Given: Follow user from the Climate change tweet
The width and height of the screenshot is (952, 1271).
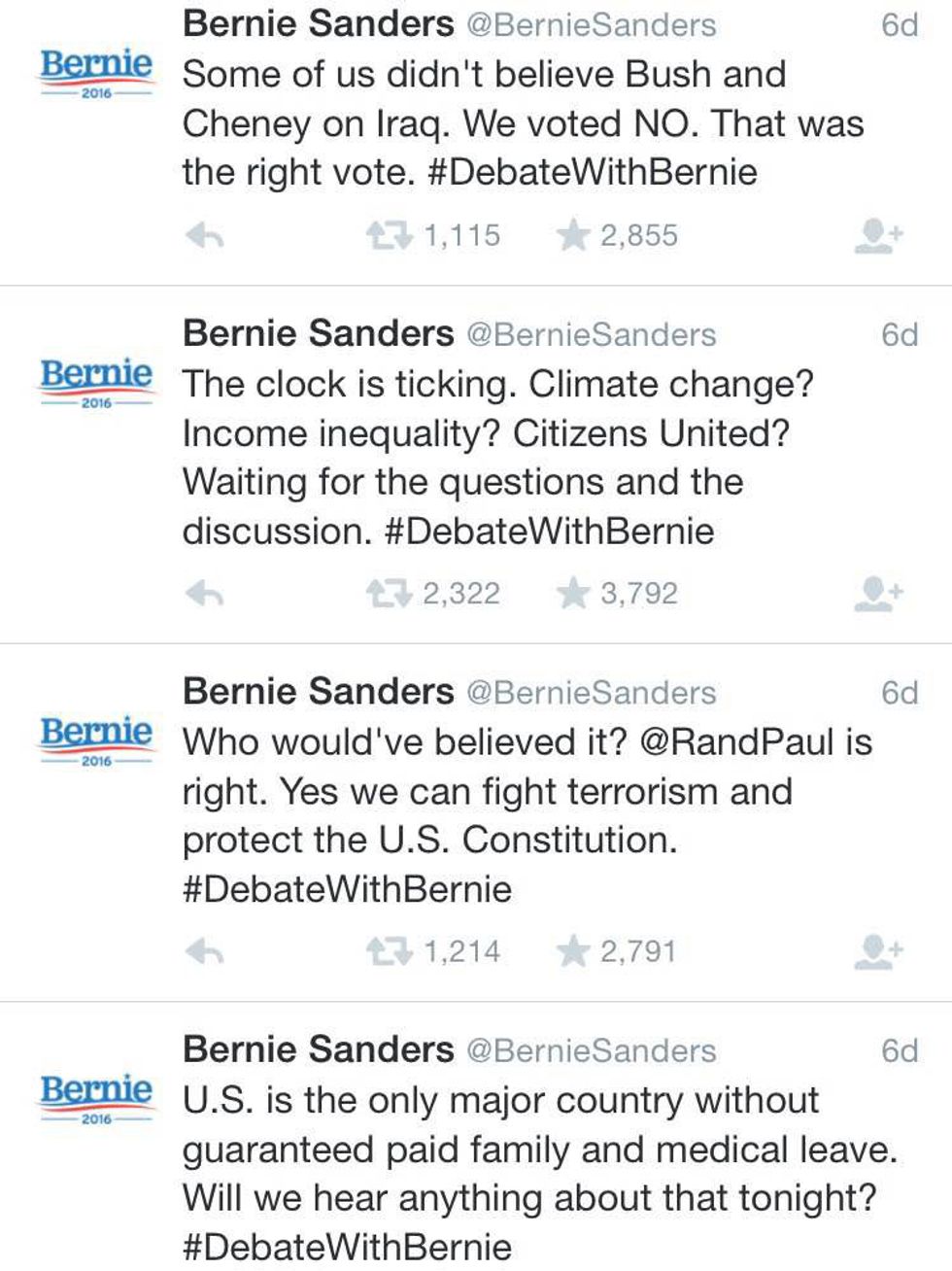Looking at the screenshot, I should coord(878,594).
